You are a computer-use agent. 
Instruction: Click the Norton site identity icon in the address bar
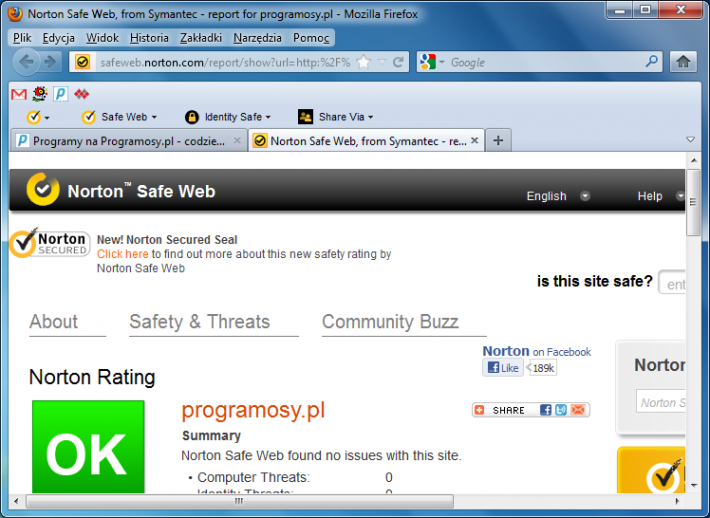click(x=82, y=62)
